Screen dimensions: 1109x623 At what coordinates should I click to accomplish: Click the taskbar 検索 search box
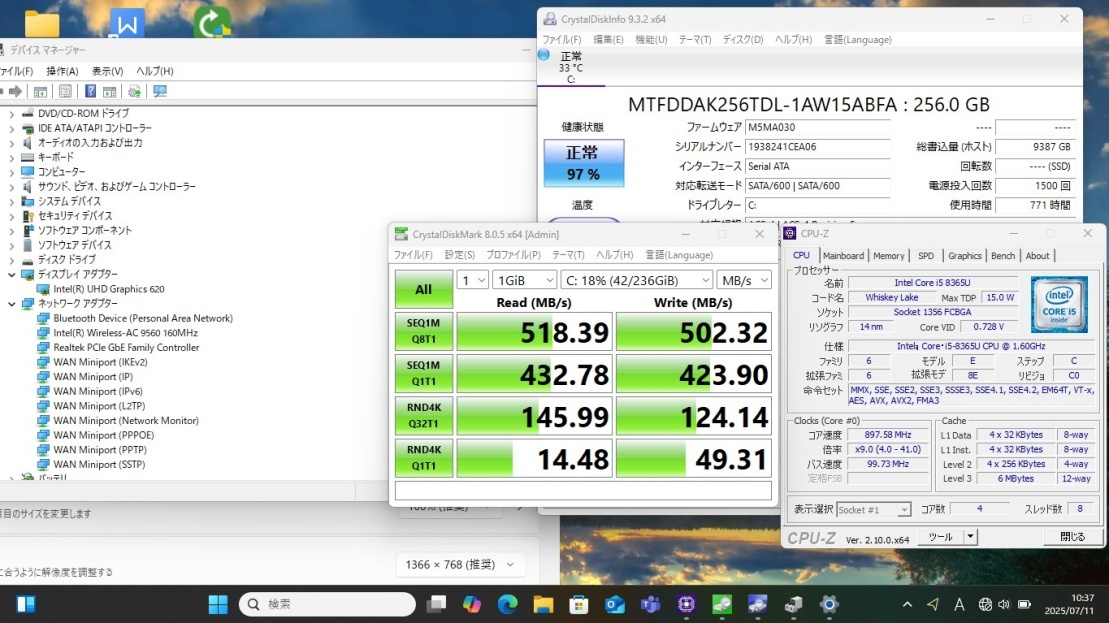point(327,604)
